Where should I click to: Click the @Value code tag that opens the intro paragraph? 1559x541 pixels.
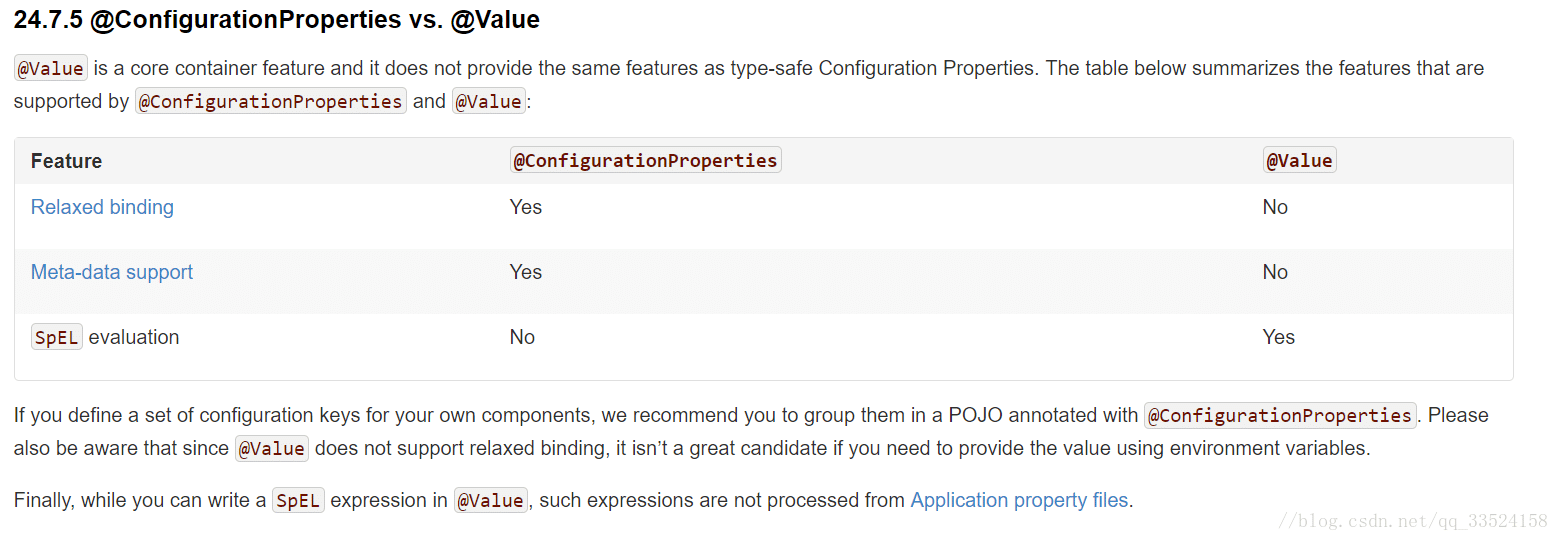[51, 68]
